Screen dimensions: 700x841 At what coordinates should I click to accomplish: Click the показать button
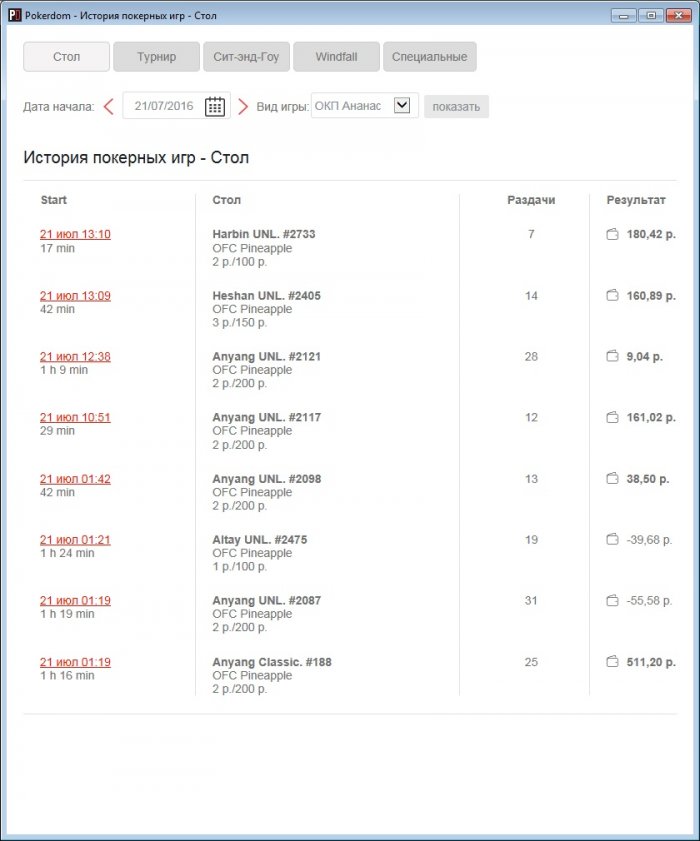click(x=456, y=107)
